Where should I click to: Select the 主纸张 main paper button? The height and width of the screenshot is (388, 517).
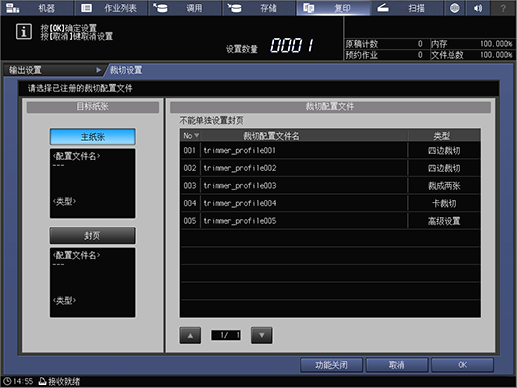click(93, 137)
